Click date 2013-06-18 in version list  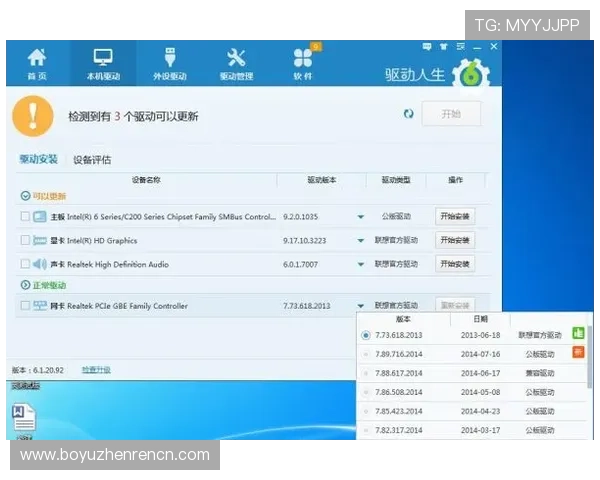click(481, 335)
